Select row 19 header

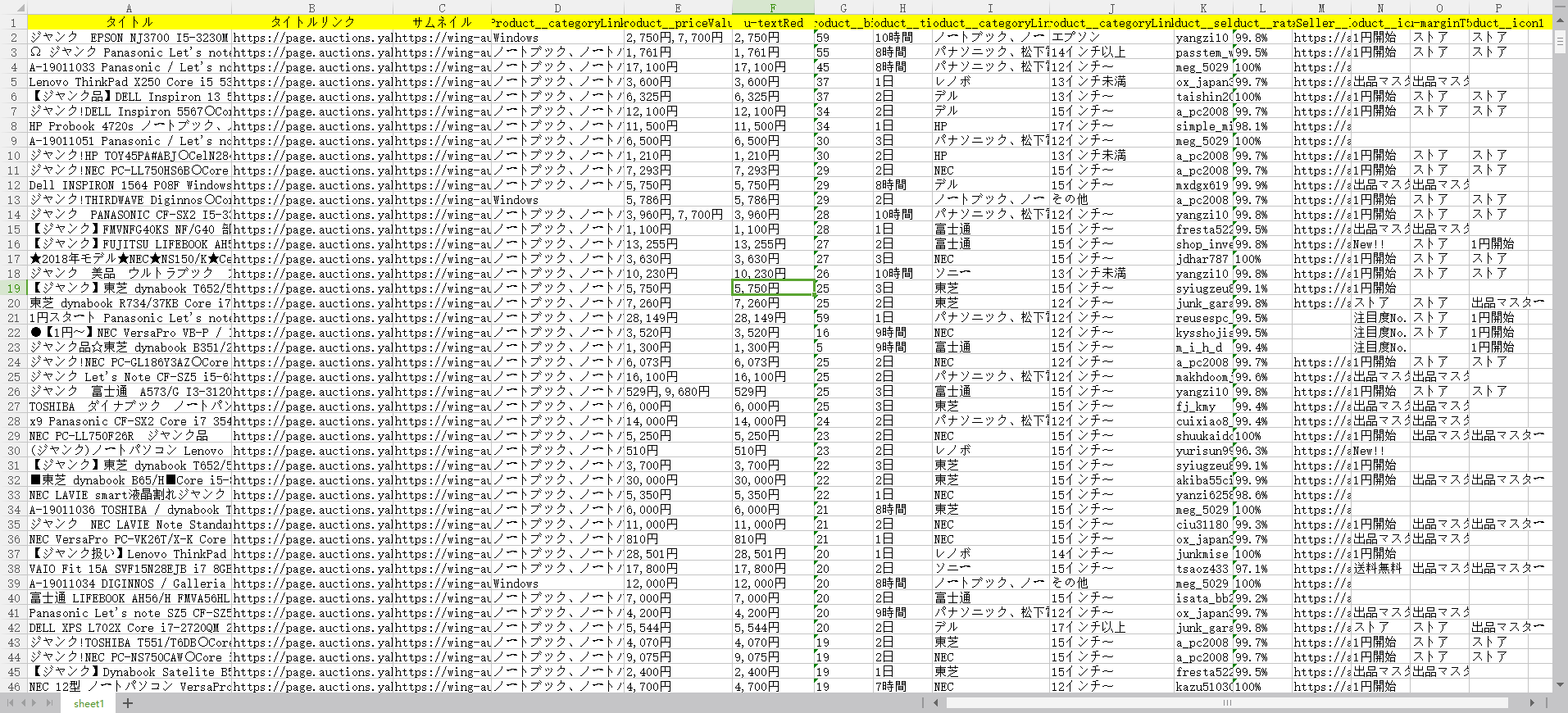point(14,288)
